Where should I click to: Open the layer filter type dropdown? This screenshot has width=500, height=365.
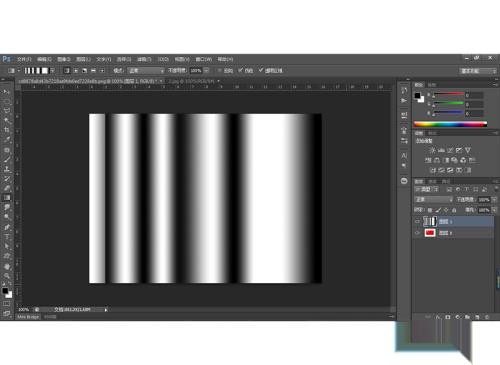(x=426, y=189)
